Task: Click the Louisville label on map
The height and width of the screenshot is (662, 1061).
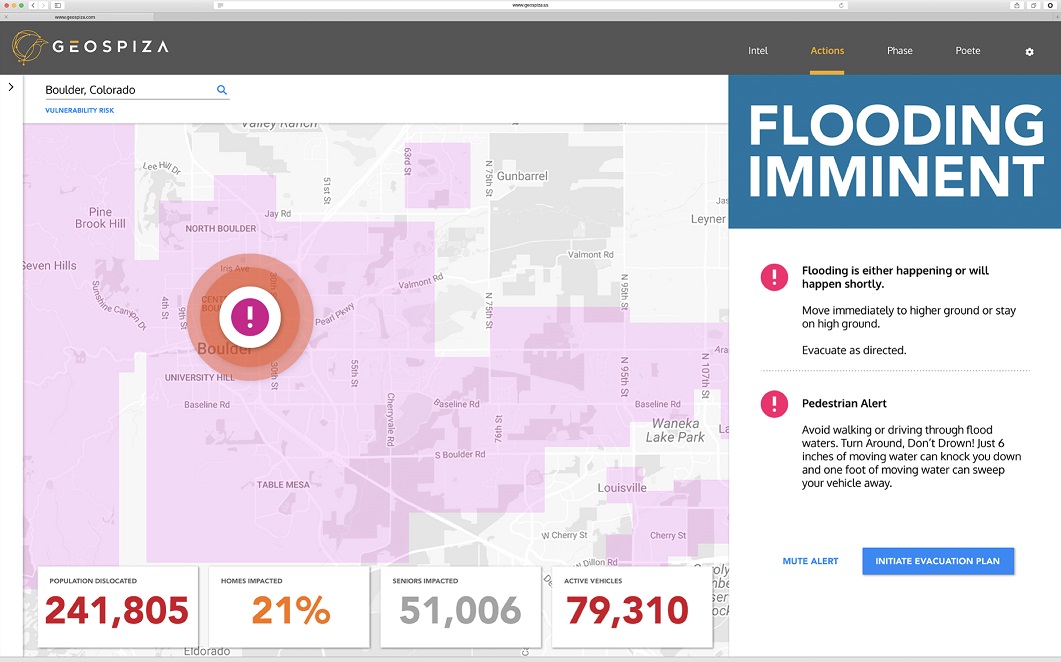Action: [622, 488]
